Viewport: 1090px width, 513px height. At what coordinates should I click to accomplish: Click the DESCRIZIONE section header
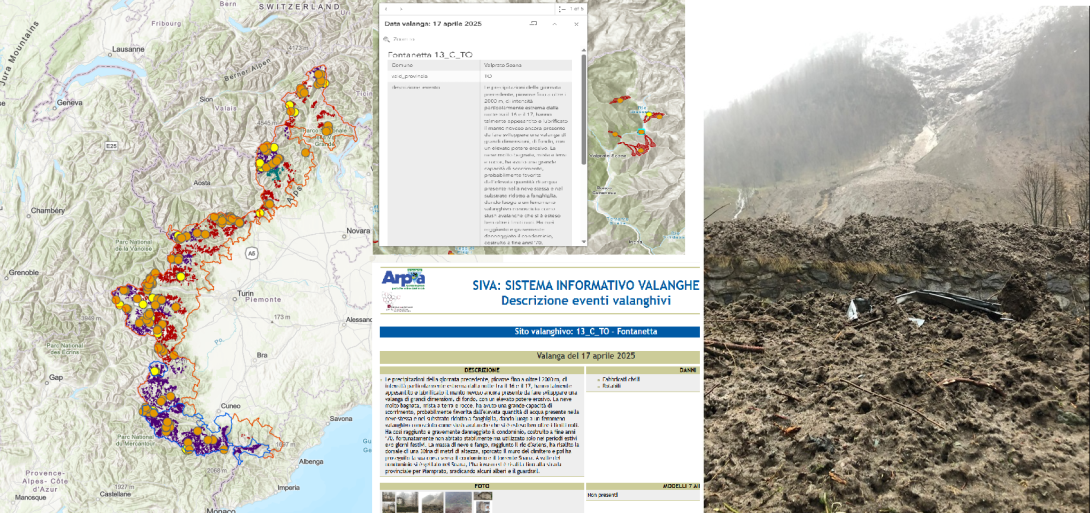[481, 370]
